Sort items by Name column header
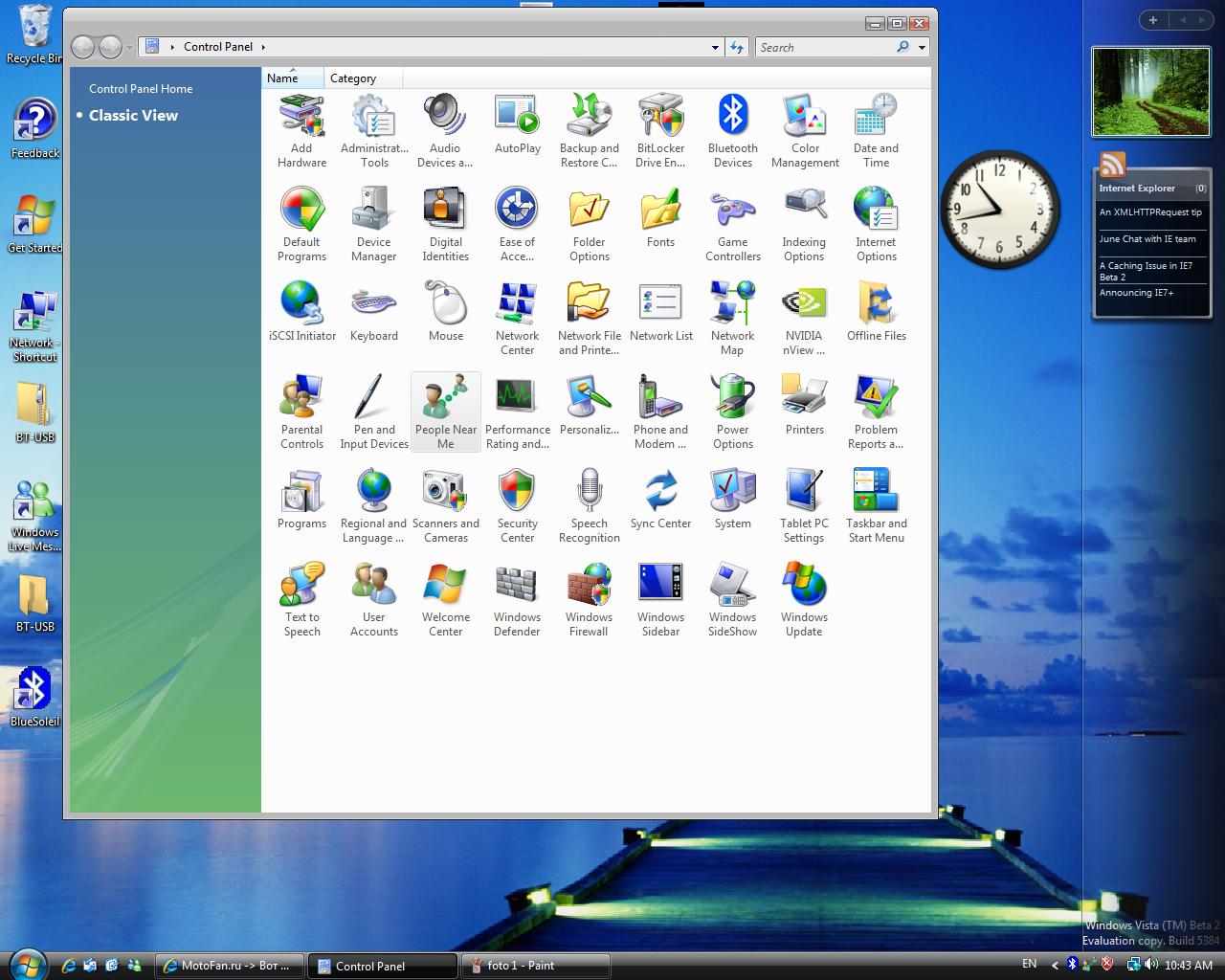 [x=293, y=78]
